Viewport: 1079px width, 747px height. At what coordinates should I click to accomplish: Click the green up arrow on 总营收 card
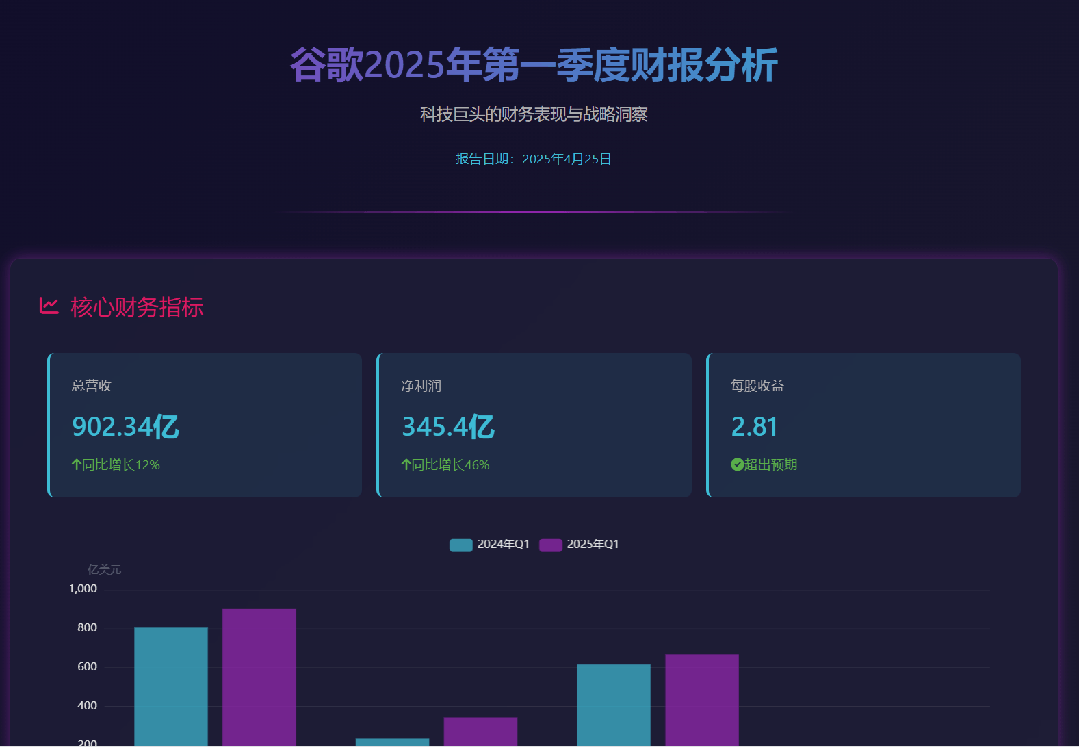coord(77,464)
